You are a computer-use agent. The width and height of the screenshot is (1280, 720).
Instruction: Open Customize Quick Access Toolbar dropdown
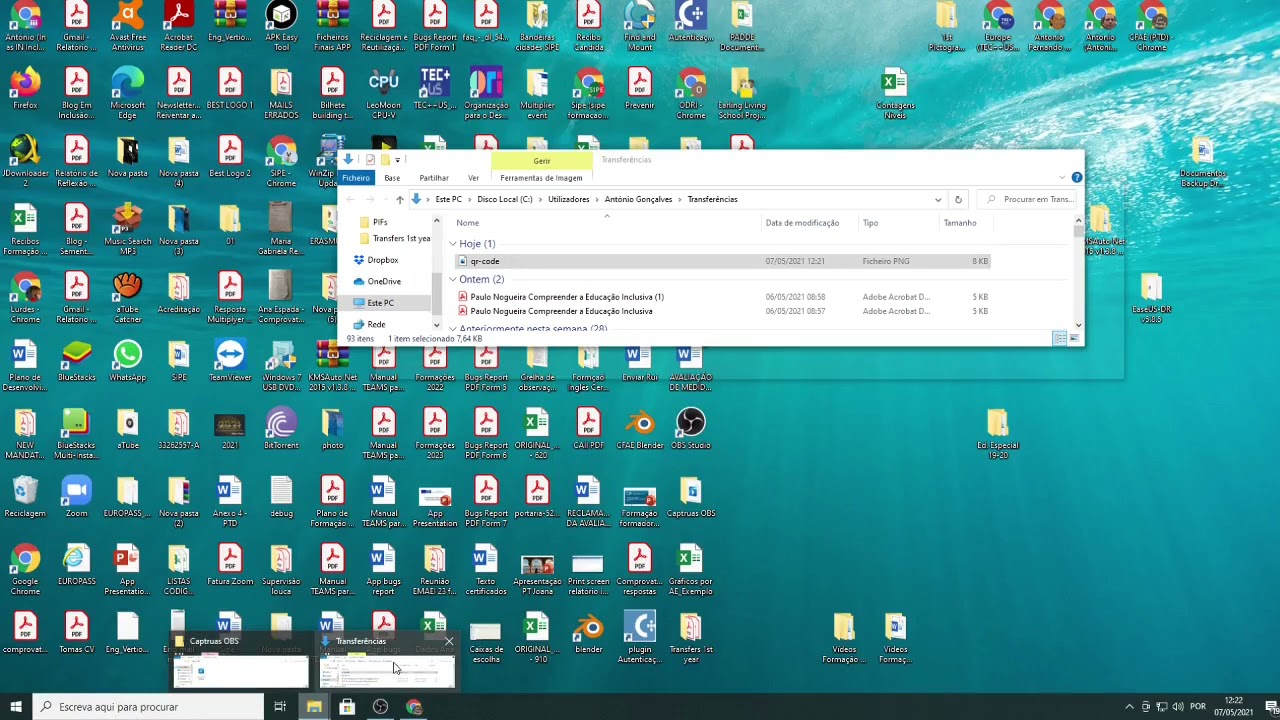(398, 160)
